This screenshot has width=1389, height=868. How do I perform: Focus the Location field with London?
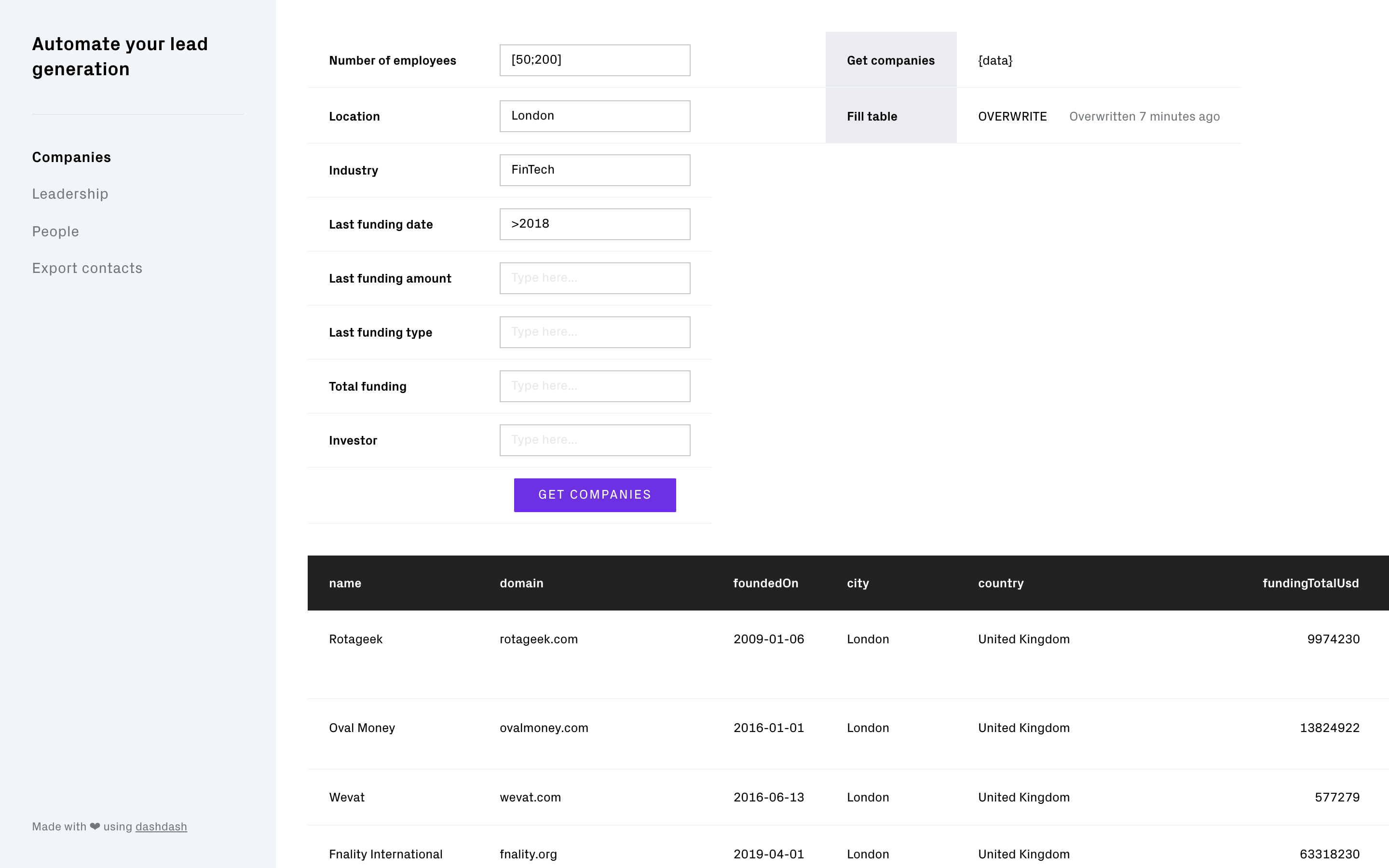595,116
